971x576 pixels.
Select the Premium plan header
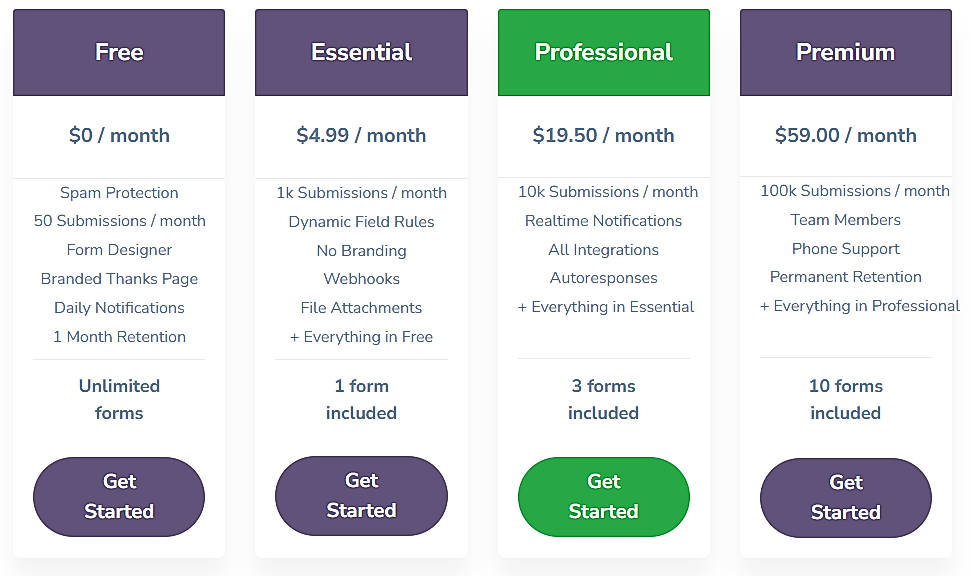pos(845,52)
